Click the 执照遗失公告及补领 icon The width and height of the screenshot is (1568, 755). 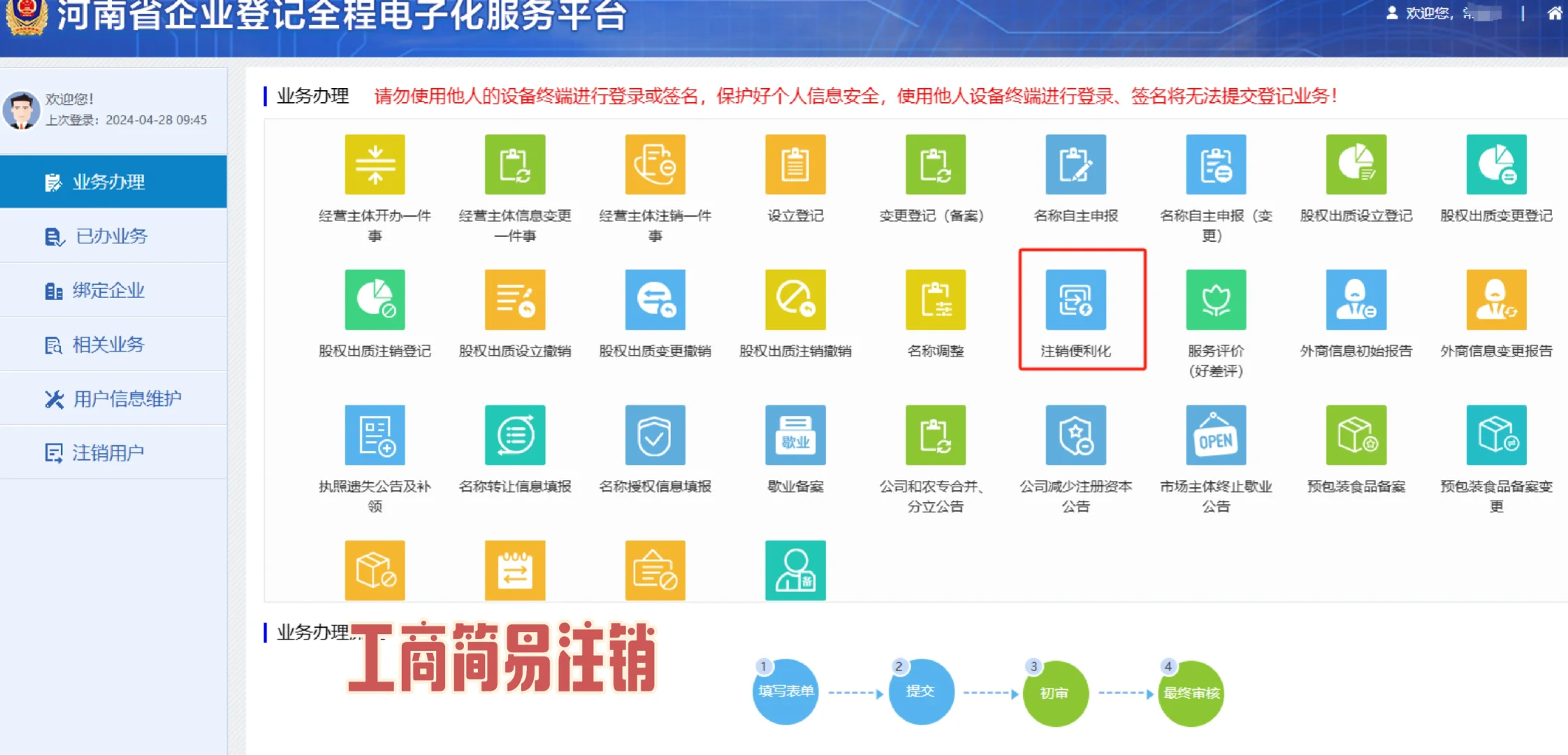(375, 435)
